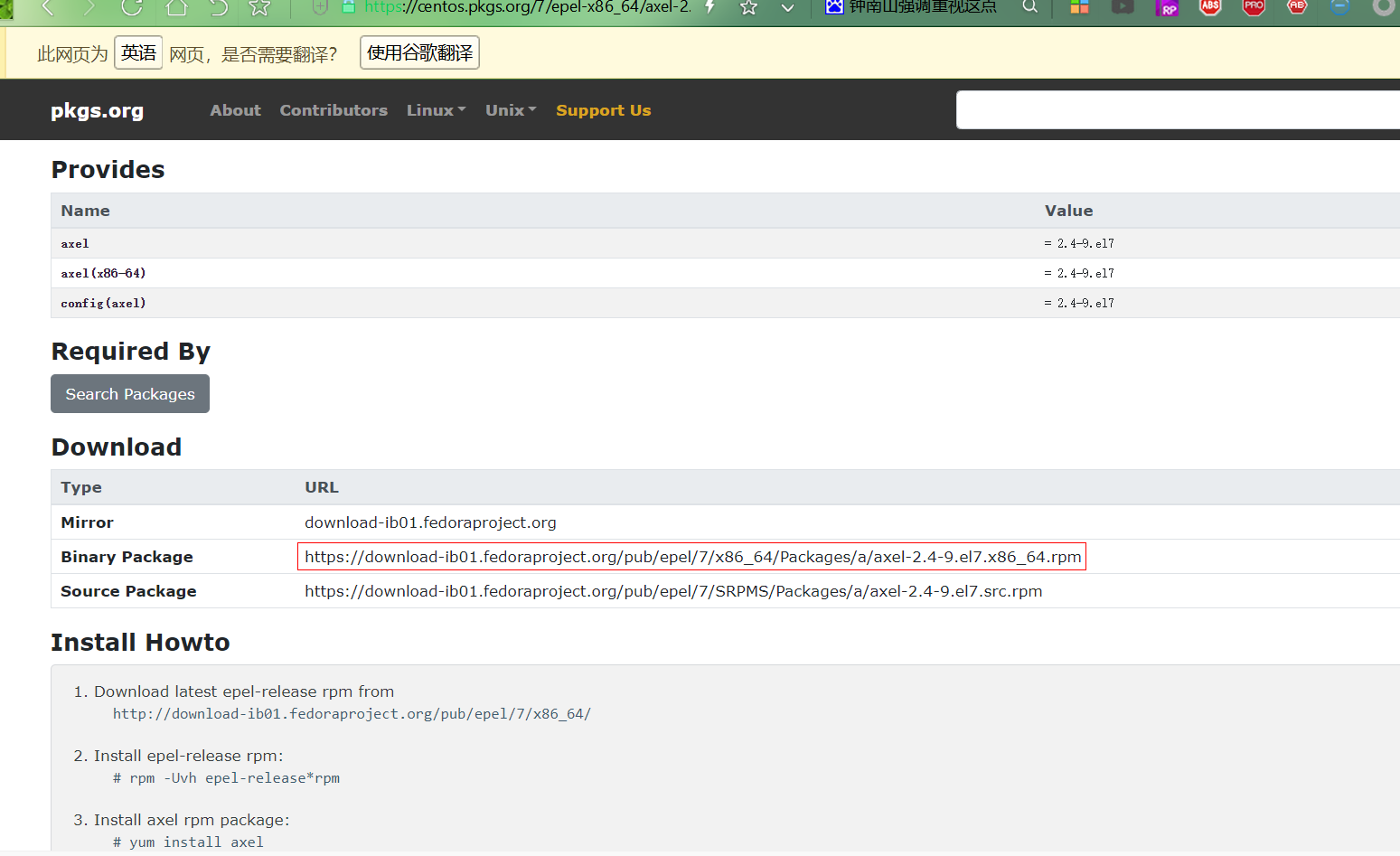Open the Support Us link
The image size is (1400, 856).
coord(604,110)
